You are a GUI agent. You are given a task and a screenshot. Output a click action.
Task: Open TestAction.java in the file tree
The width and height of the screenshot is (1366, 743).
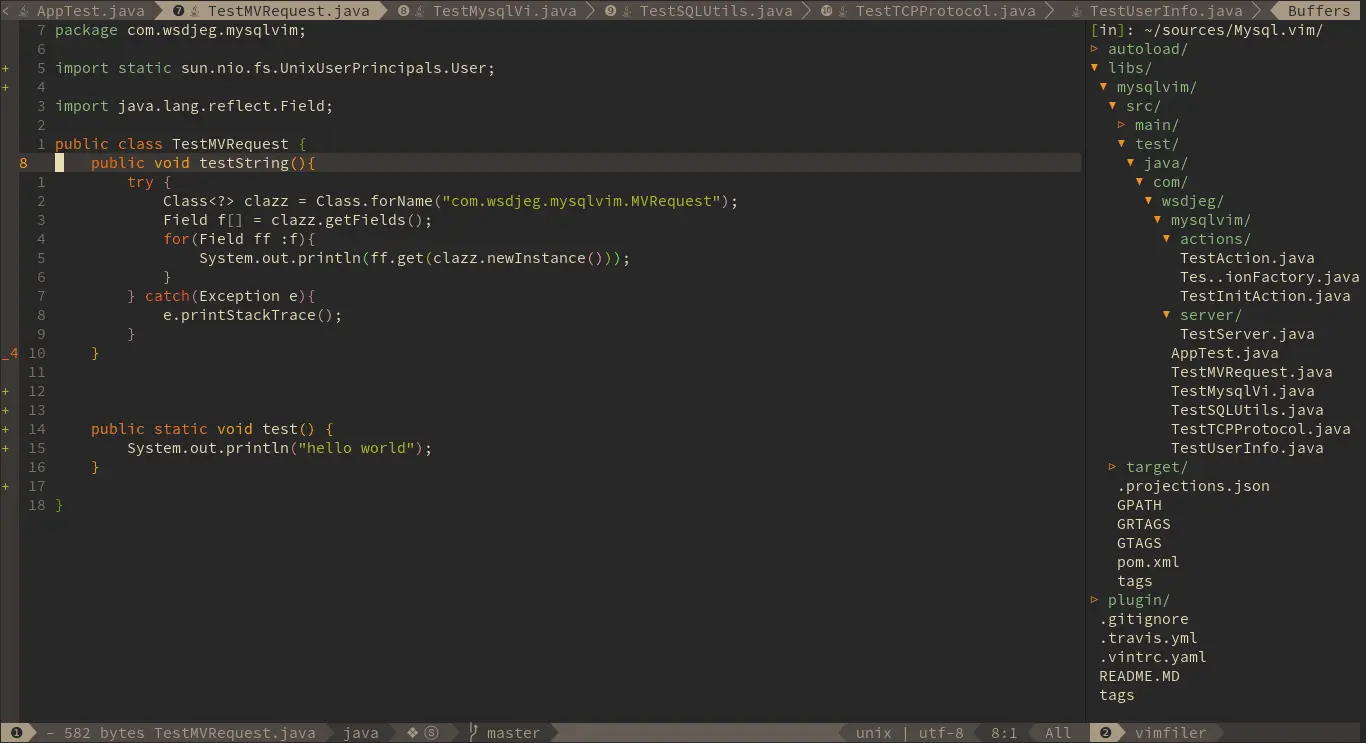pyautogui.click(x=1247, y=258)
